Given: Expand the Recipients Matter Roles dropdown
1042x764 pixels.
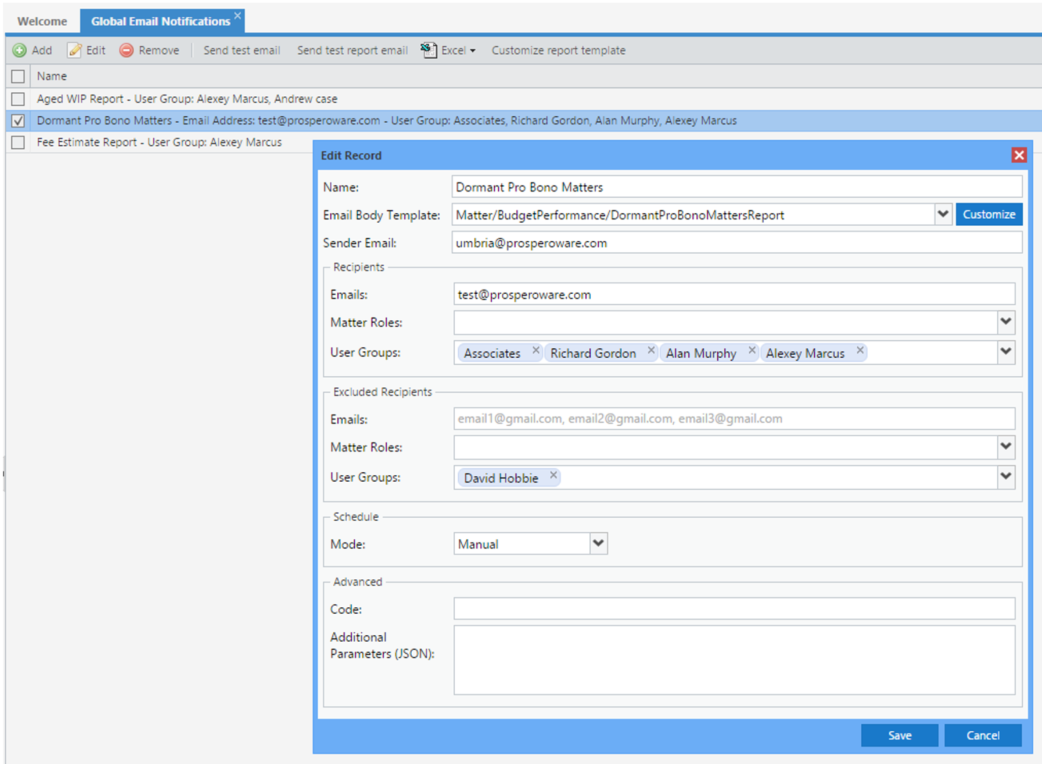Looking at the screenshot, I should pyautogui.click(x=1006, y=322).
